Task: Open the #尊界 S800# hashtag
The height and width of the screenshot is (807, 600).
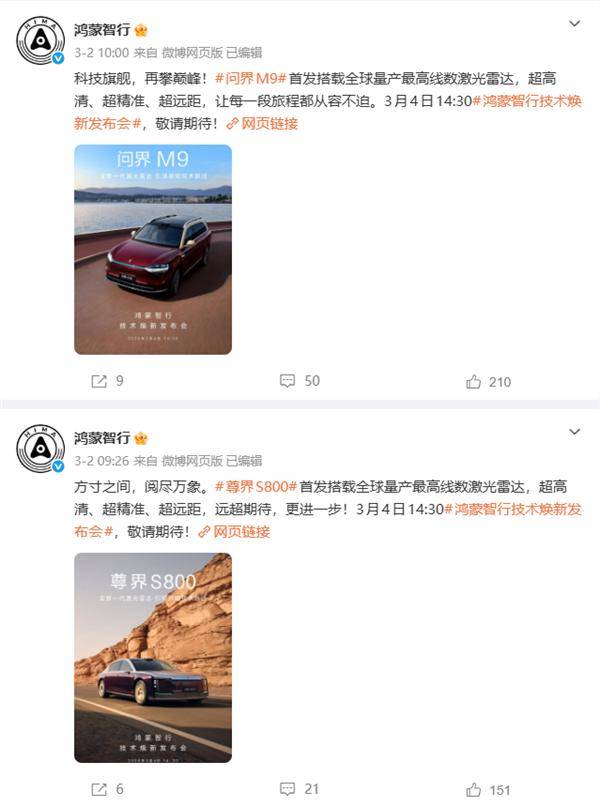Action: pyautogui.click(x=256, y=487)
